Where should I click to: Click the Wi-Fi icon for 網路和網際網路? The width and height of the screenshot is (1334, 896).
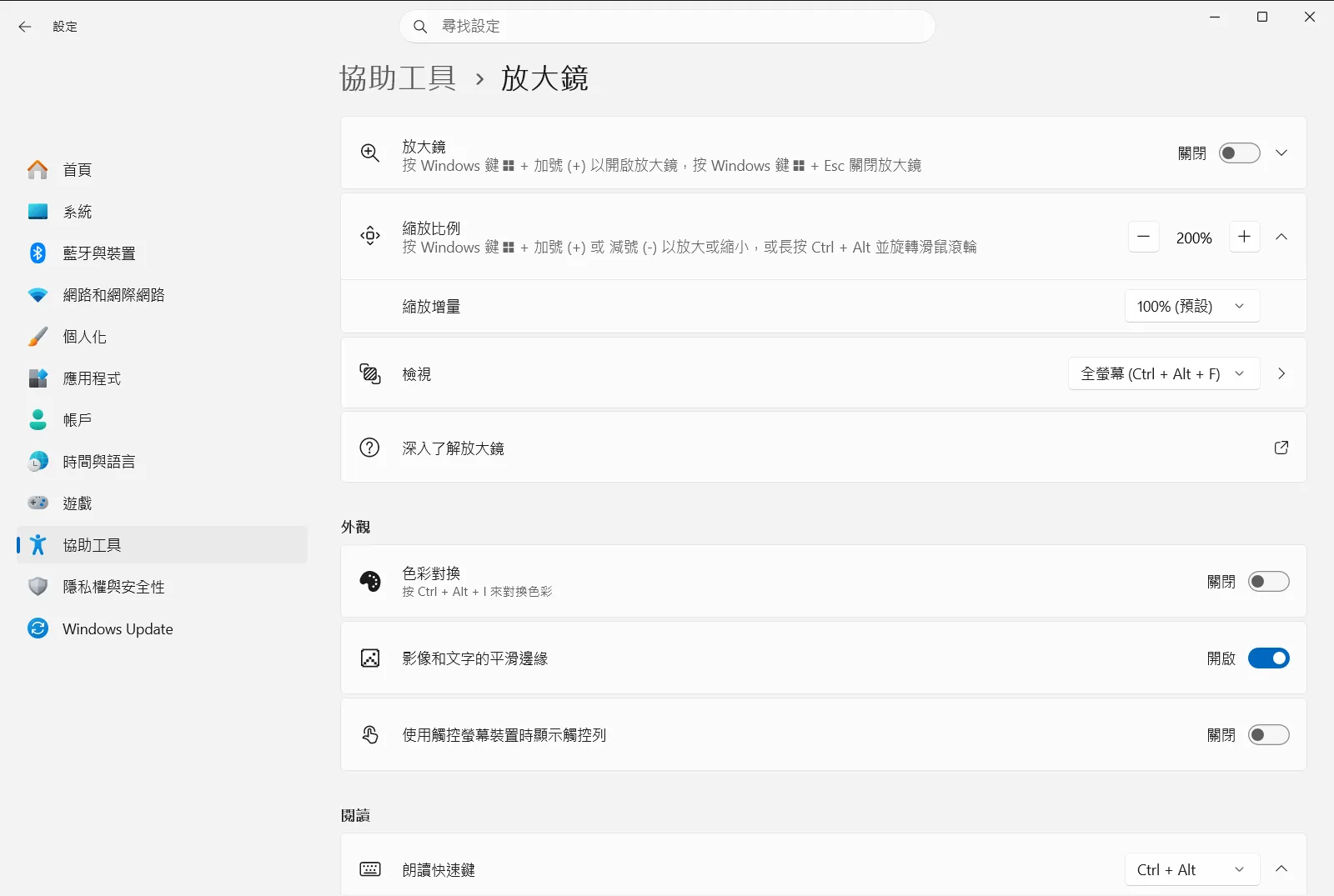[38, 295]
